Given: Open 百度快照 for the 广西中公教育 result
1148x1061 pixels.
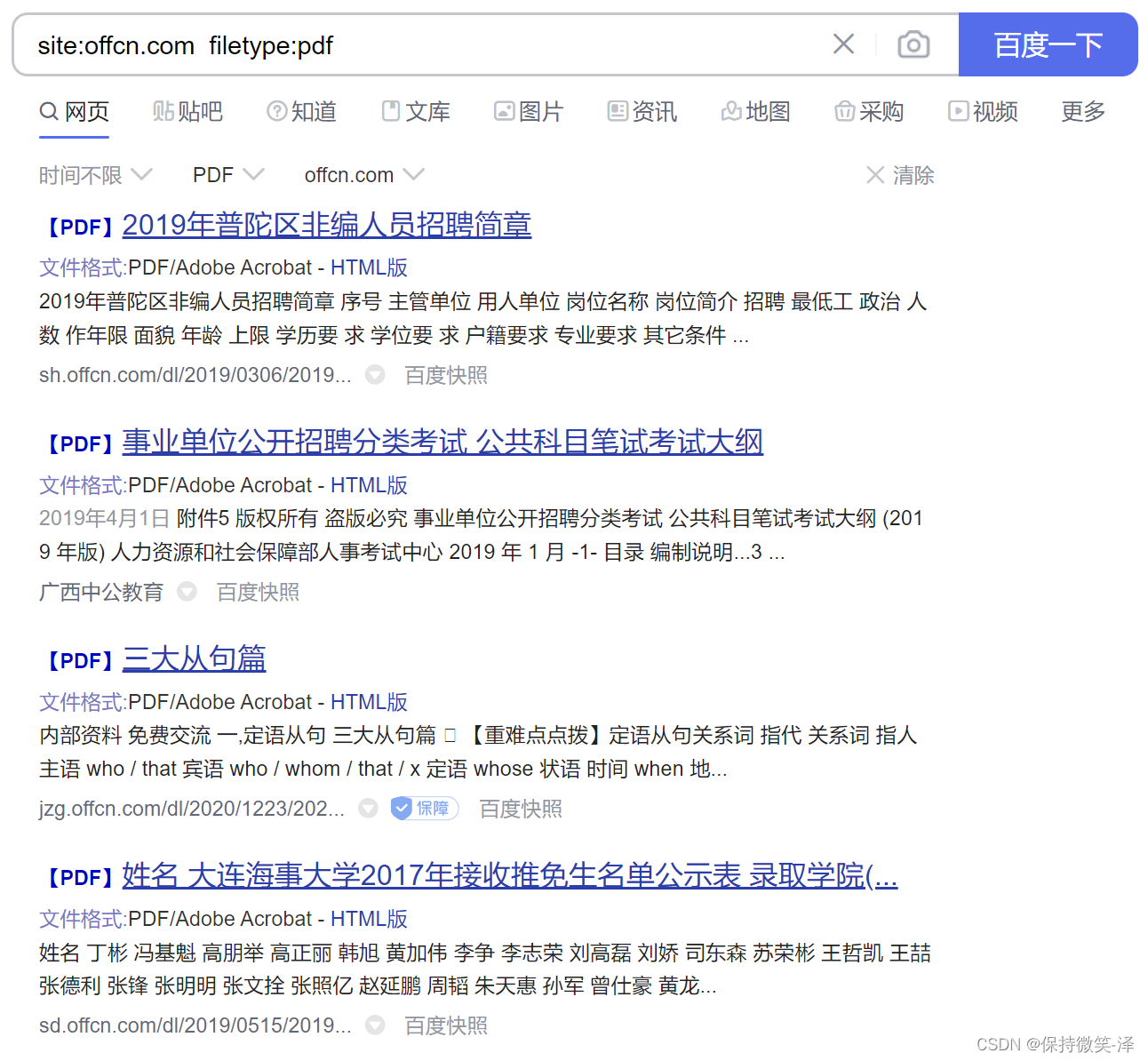Looking at the screenshot, I should 258,592.
